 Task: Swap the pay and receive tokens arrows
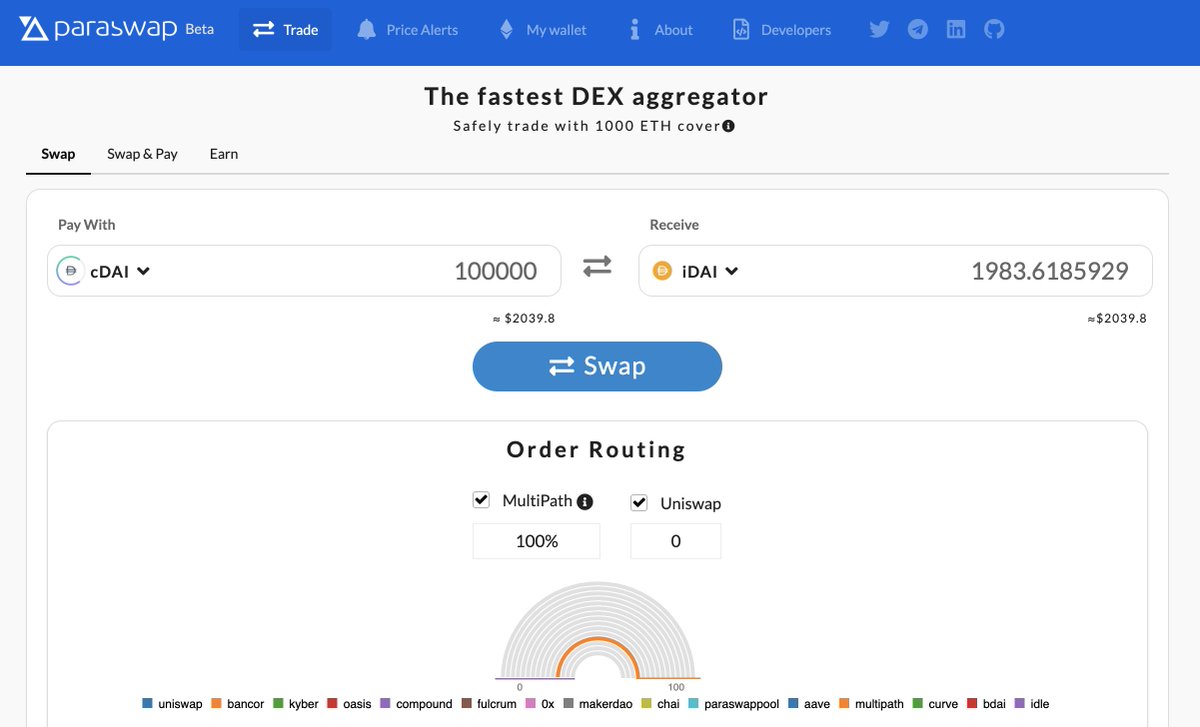pos(597,267)
